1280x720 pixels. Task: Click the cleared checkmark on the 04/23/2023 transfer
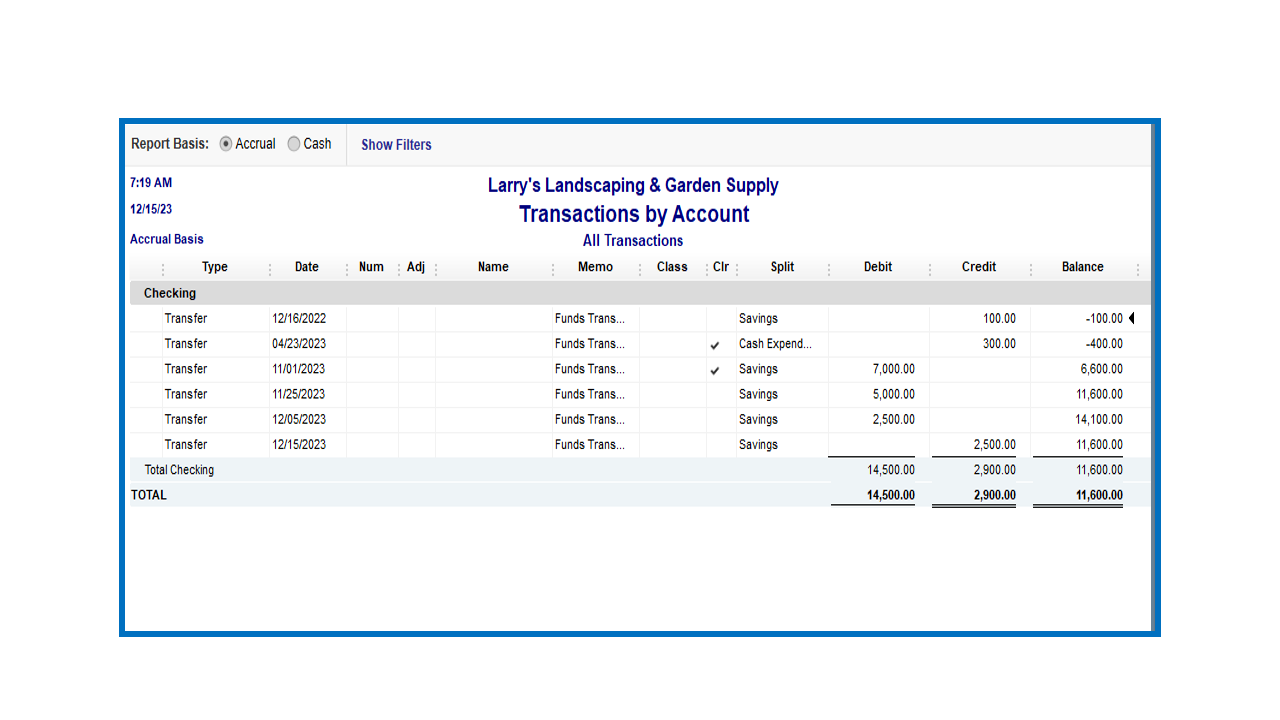click(x=716, y=344)
